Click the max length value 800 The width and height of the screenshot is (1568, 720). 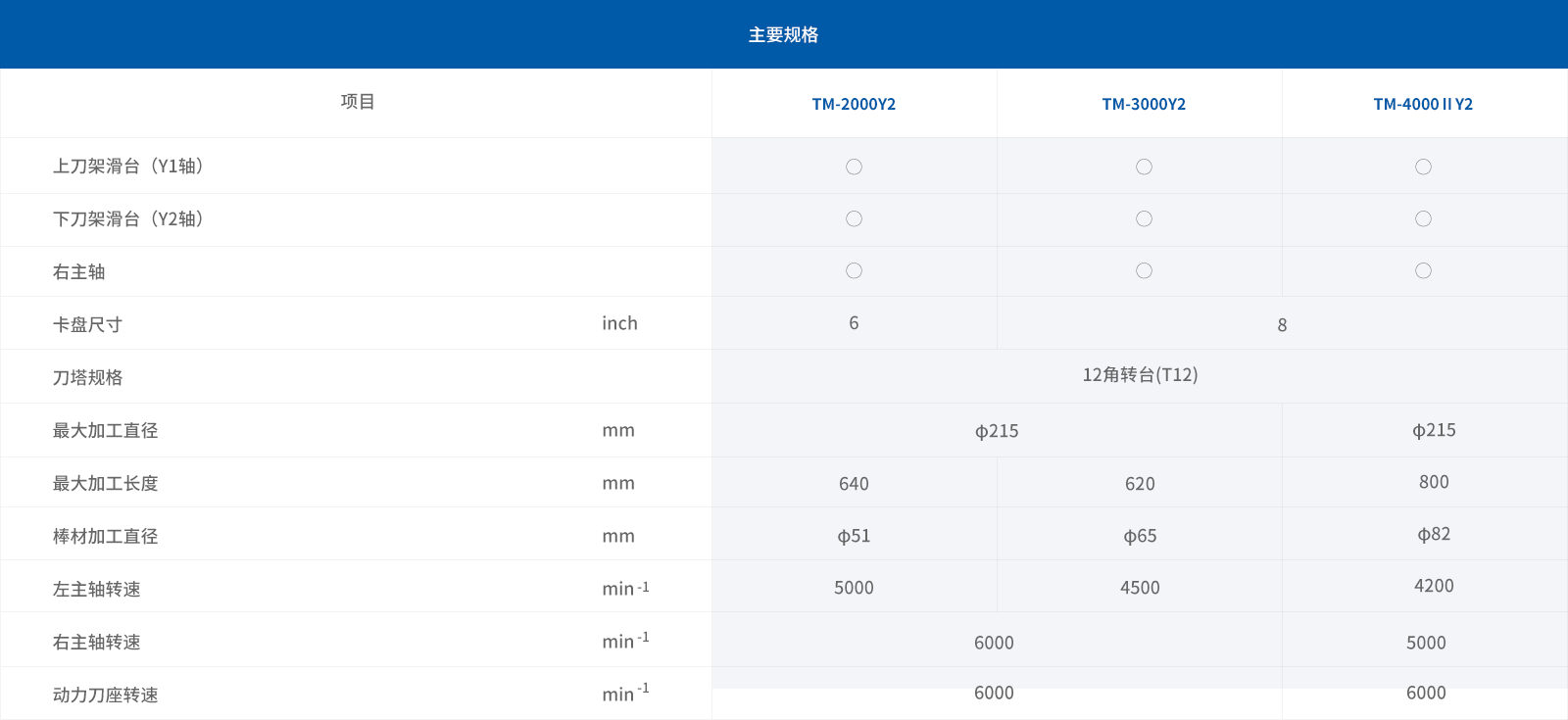(1434, 482)
